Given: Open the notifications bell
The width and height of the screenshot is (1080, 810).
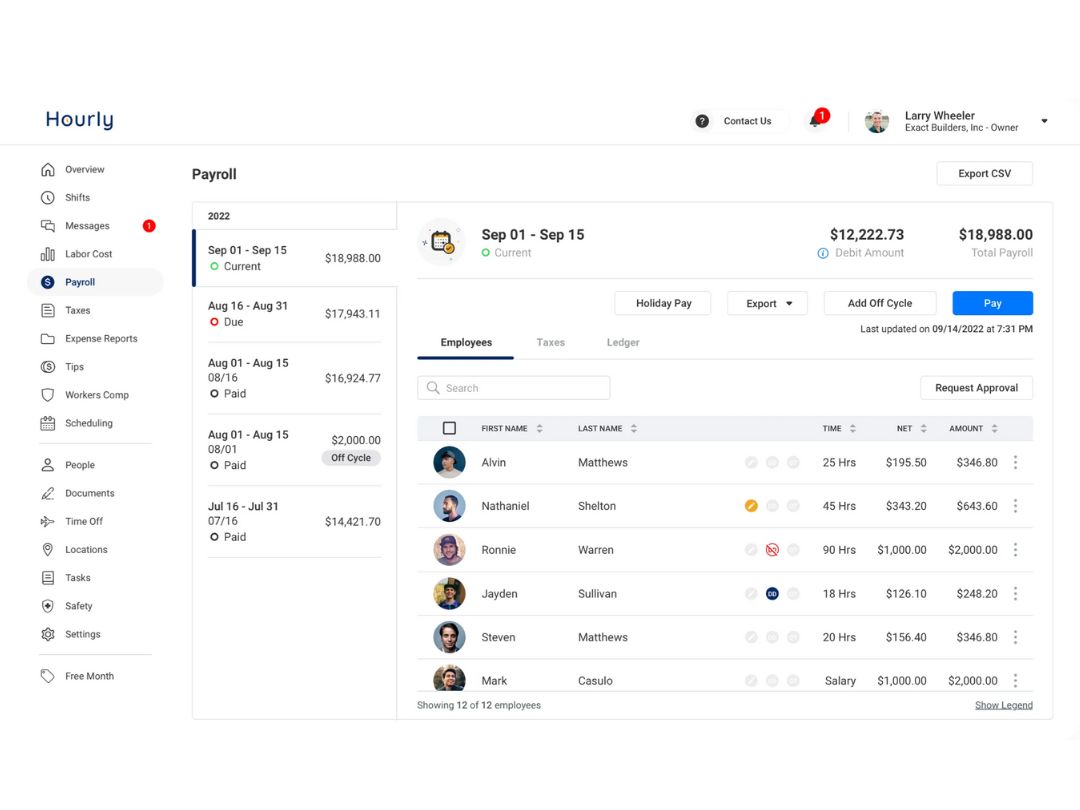Looking at the screenshot, I should [816, 120].
